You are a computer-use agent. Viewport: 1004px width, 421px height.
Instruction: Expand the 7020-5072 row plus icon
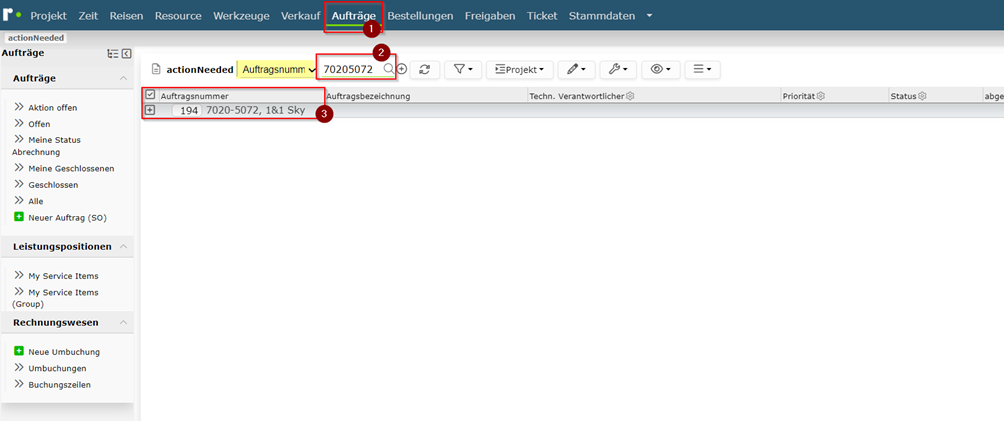point(150,110)
